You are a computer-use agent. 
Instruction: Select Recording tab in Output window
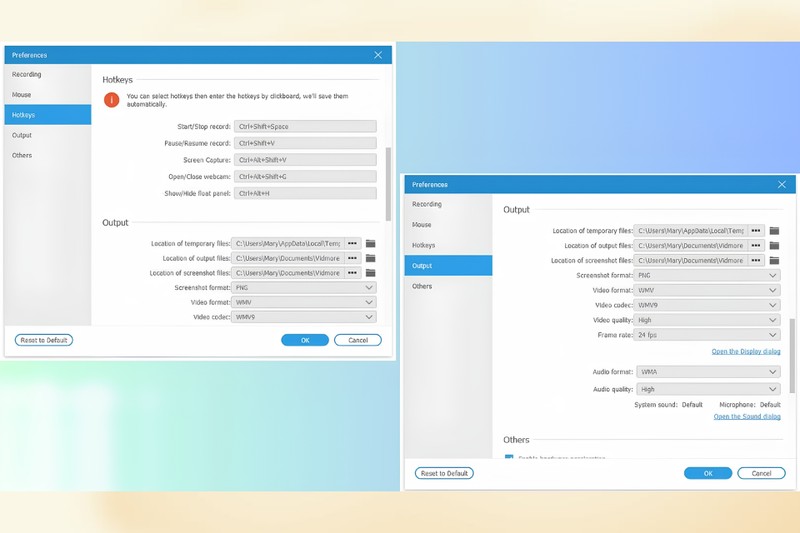coord(448,204)
